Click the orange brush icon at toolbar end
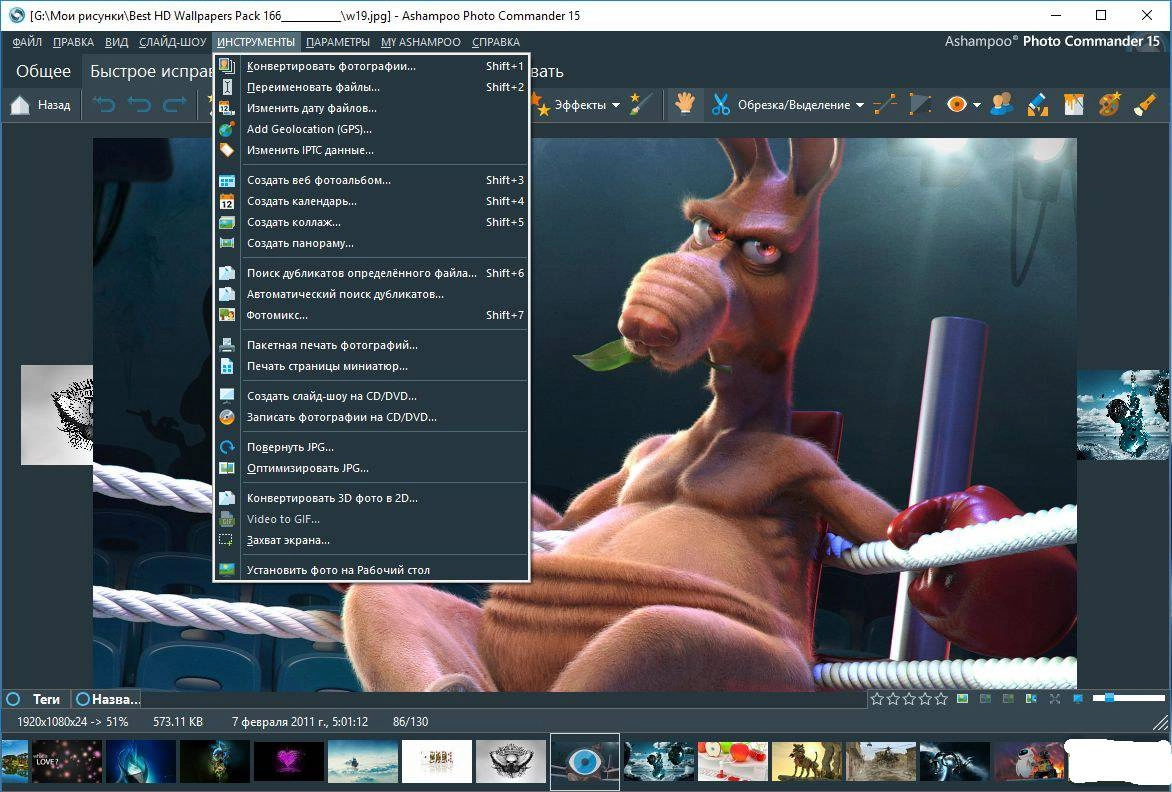1172x792 pixels. 1145,105
